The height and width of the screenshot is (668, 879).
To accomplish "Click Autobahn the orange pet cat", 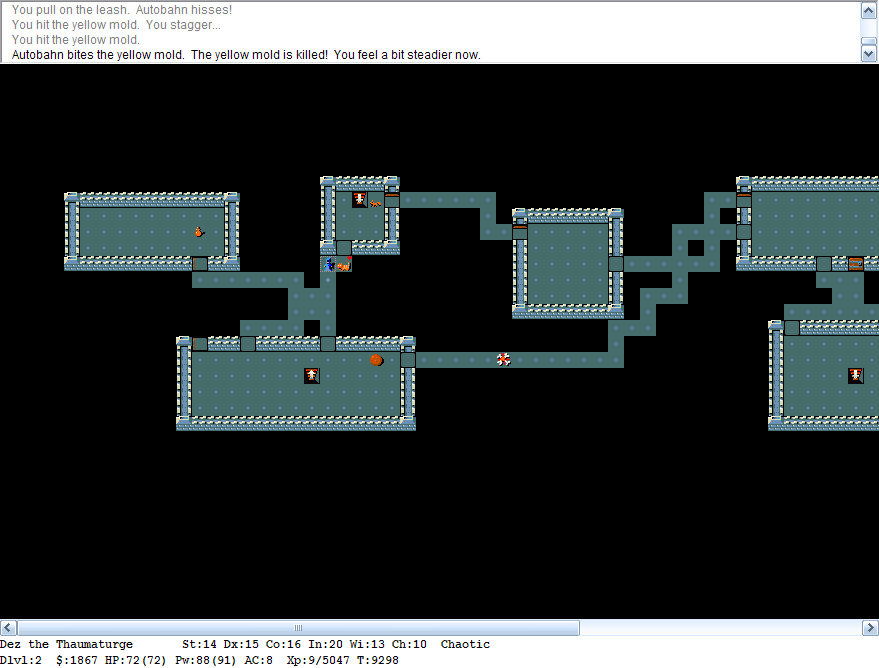I will click(344, 264).
